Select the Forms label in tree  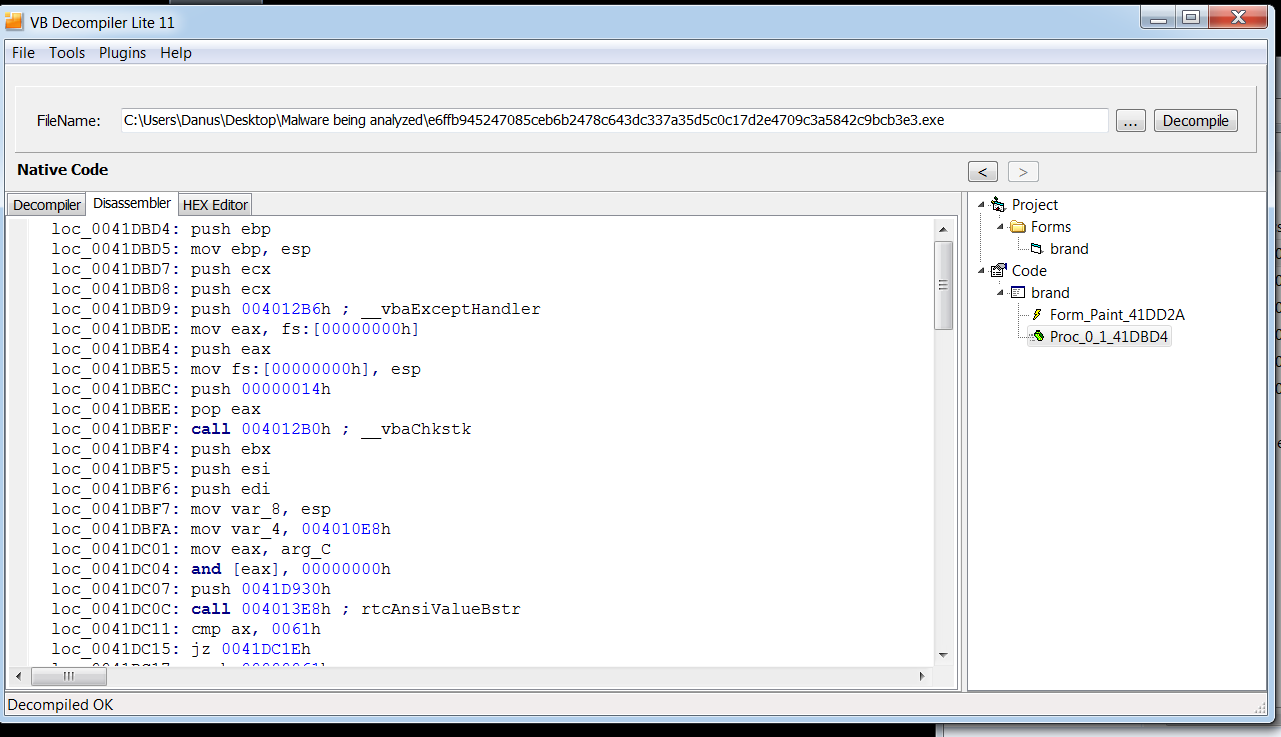(1051, 227)
